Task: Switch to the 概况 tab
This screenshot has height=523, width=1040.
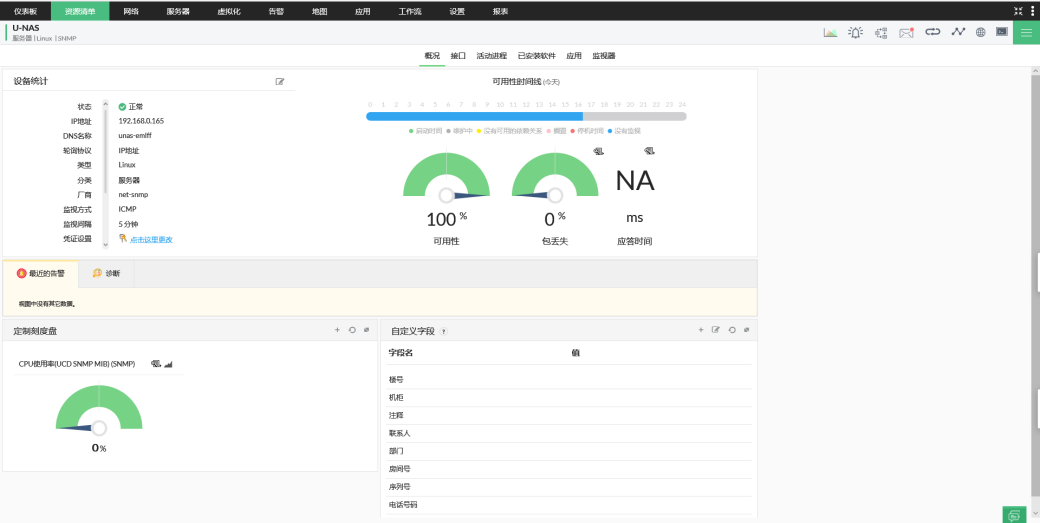Action: click(x=432, y=56)
